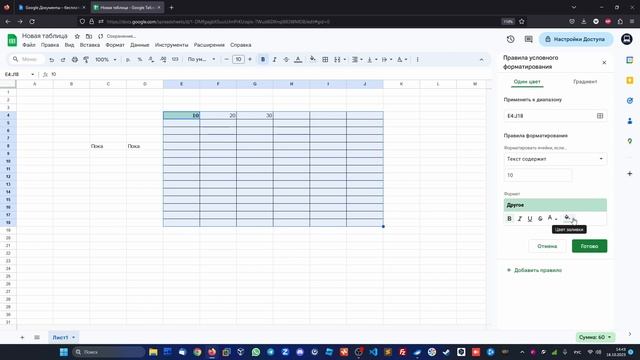
Task: Click the move-to-folder icon near title
Action: coord(89,36)
